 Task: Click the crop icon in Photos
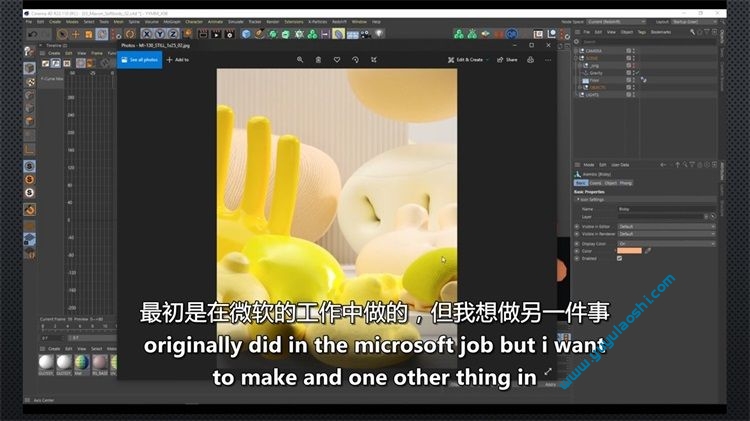point(374,60)
